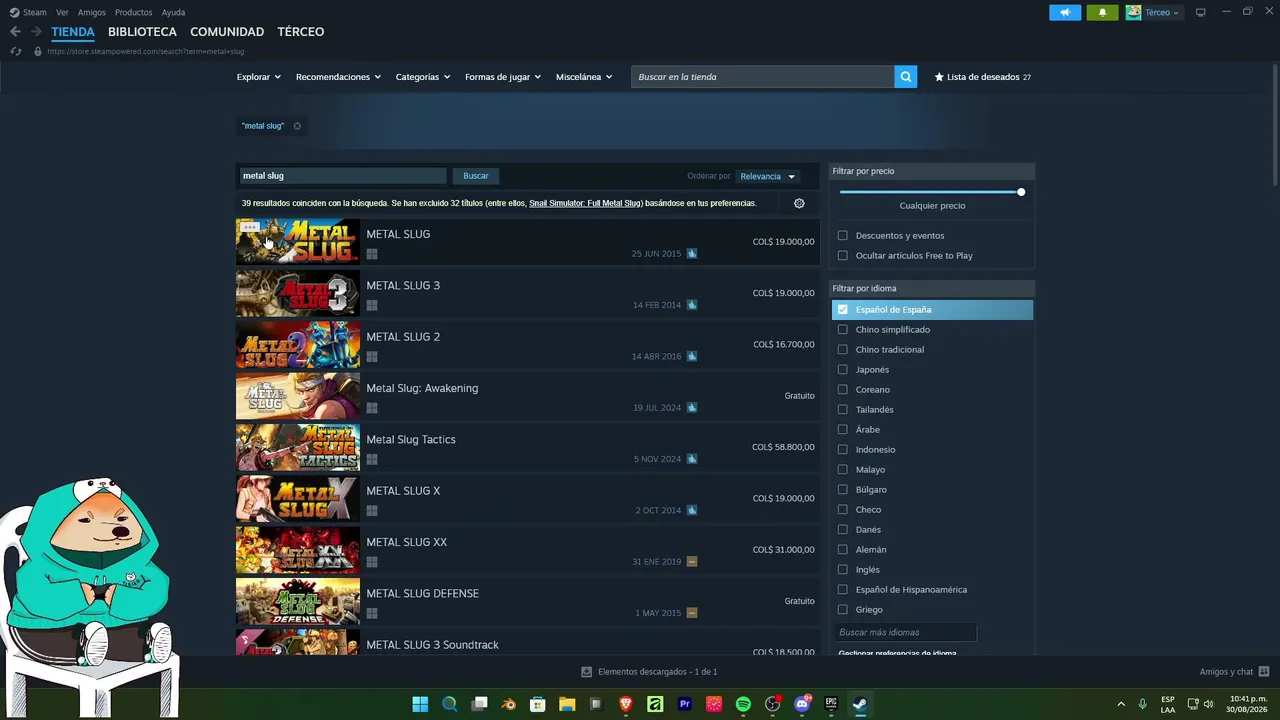Open the Categorías dropdown menu
1280x720 pixels.
click(423, 77)
